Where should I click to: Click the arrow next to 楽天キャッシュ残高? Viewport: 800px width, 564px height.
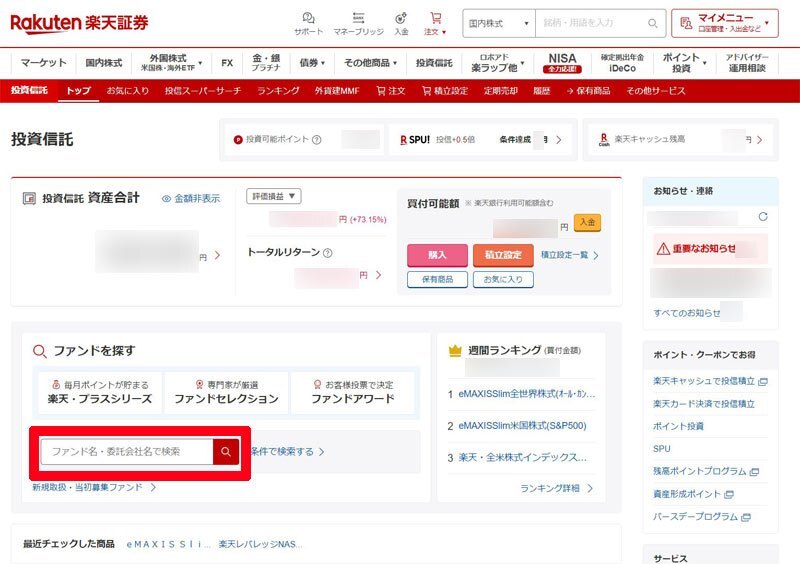(760, 139)
